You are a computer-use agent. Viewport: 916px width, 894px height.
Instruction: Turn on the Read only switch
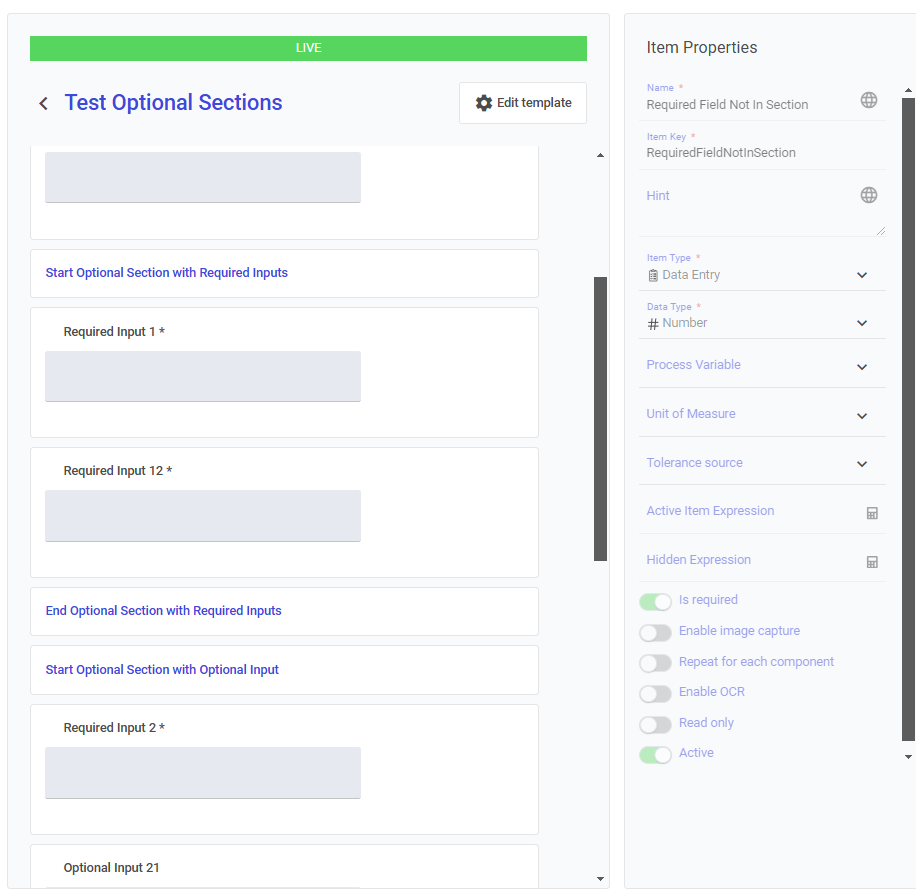click(x=655, y=724)
